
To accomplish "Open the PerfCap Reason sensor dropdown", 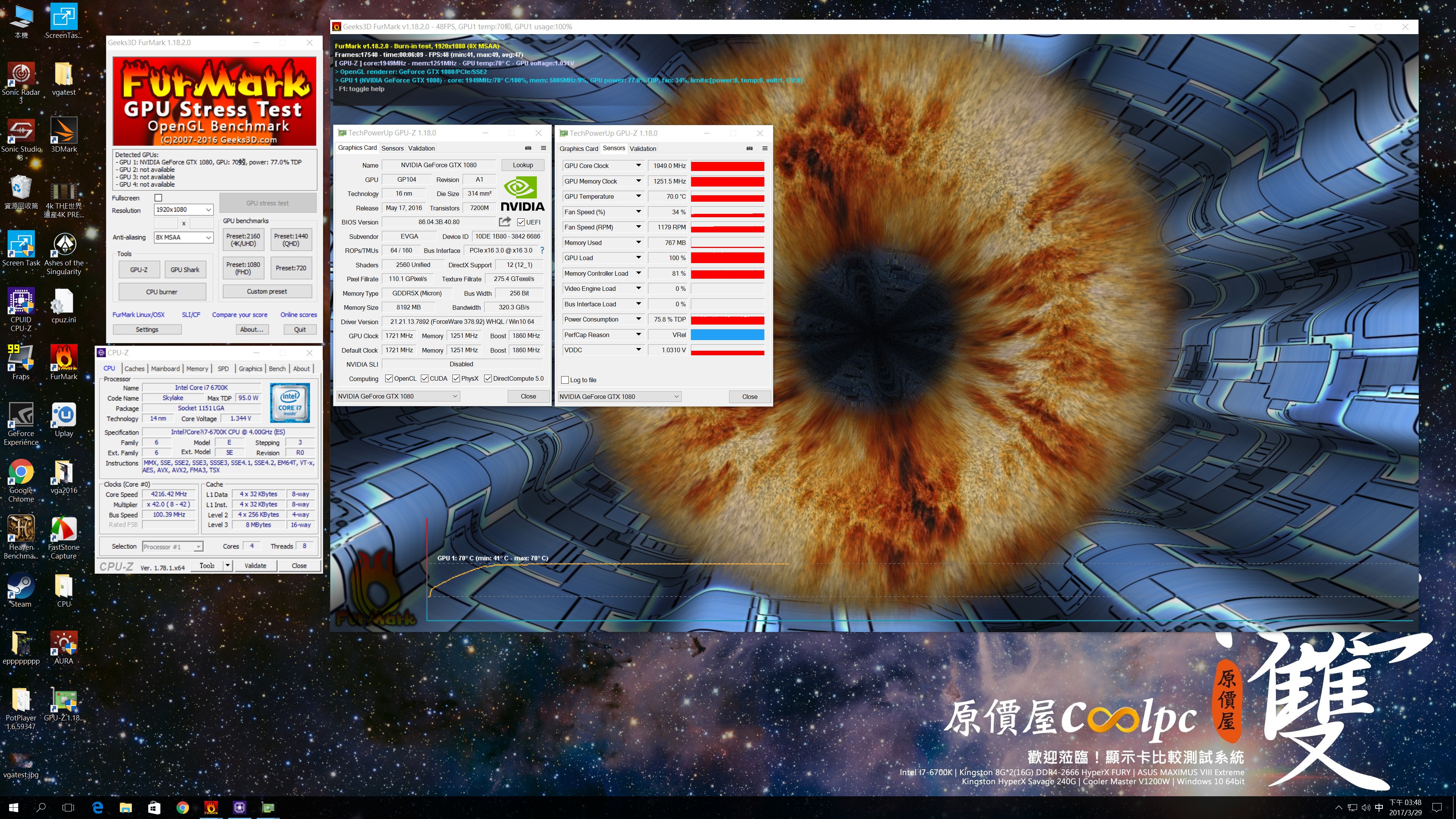I will point(638,334).
